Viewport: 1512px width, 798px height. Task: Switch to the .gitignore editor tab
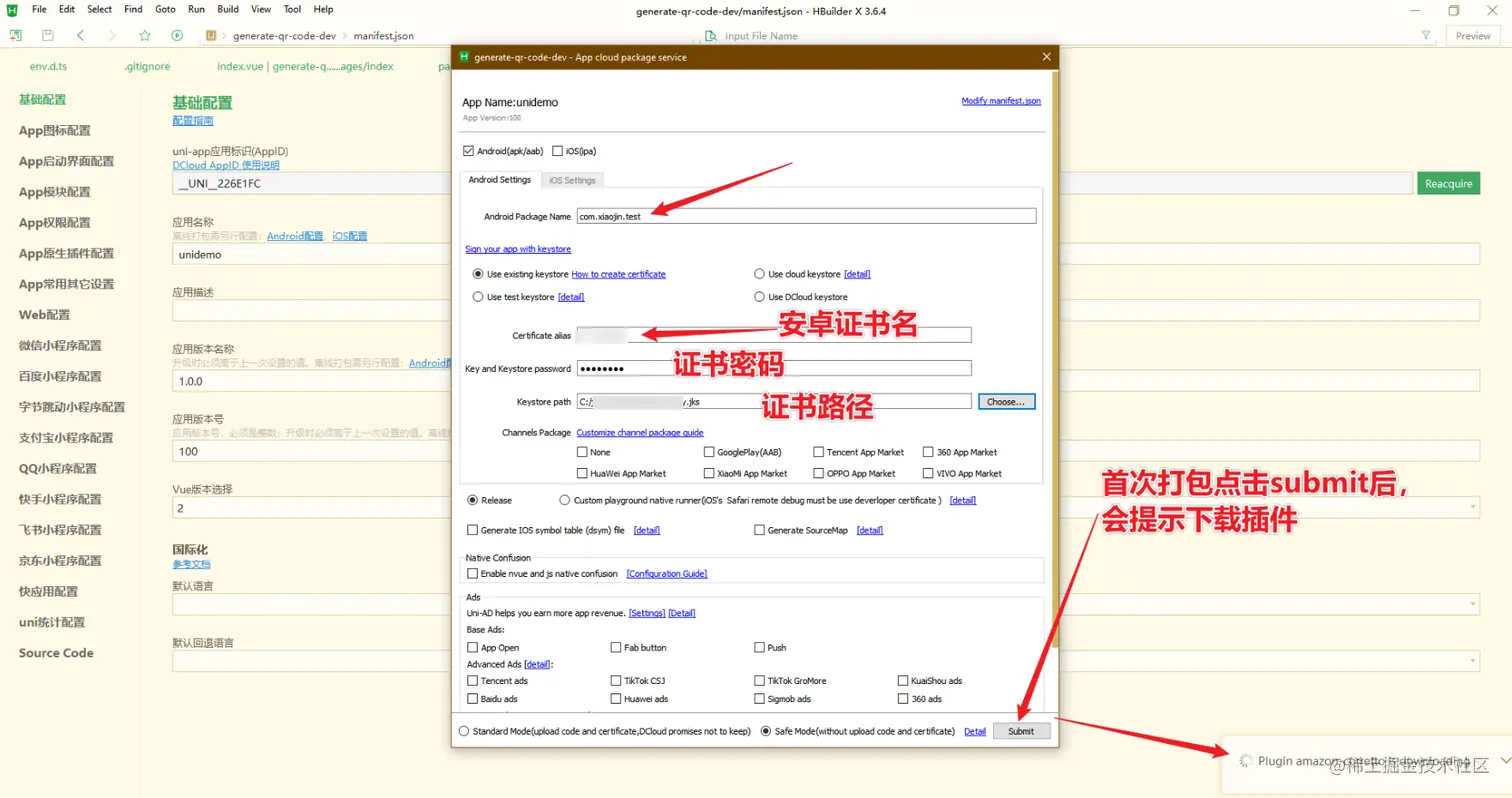point(147,66)
